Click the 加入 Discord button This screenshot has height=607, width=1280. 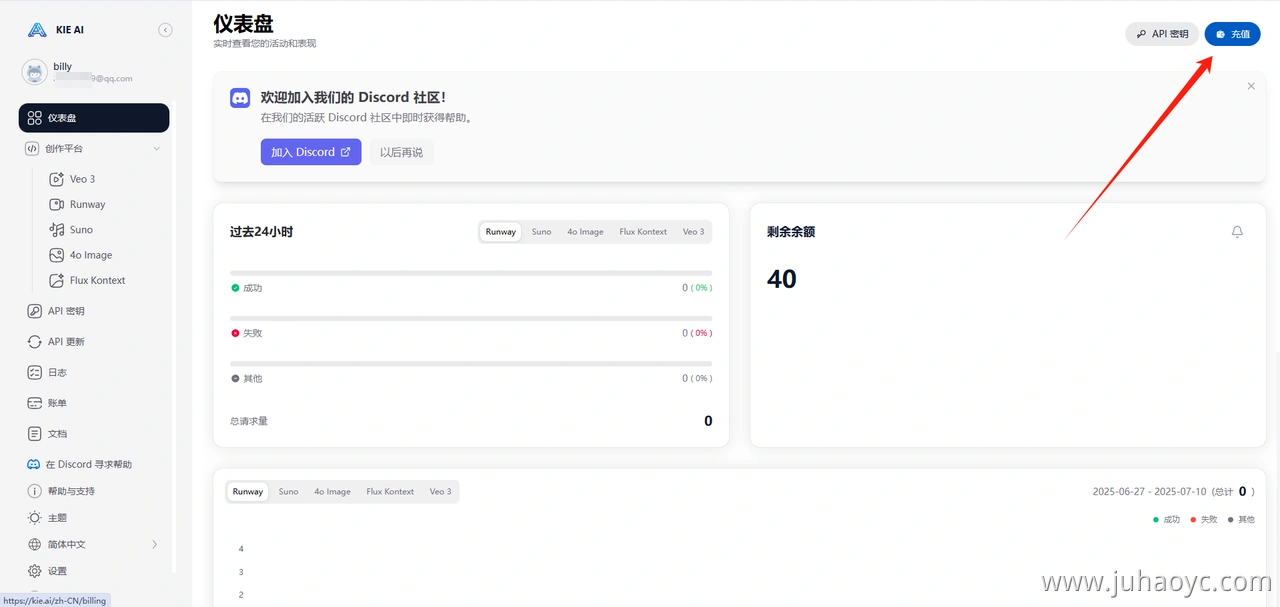pos(311,152)
